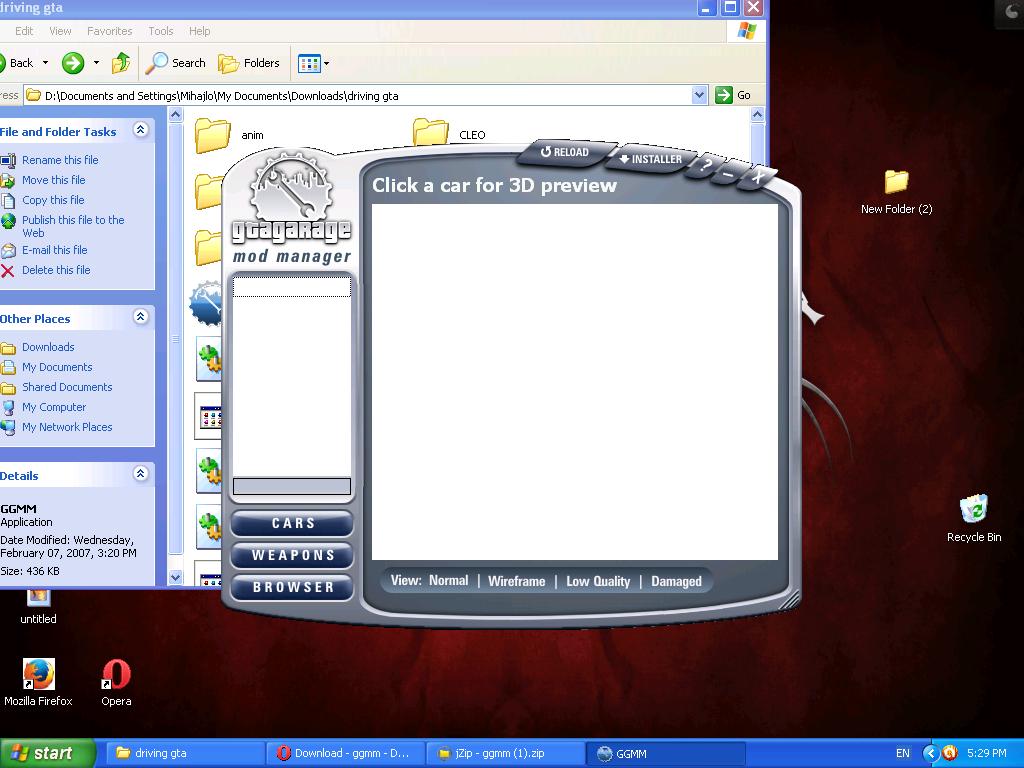Go to My Network Places link
Screen dimensions: 1024x768
(67, 427)
